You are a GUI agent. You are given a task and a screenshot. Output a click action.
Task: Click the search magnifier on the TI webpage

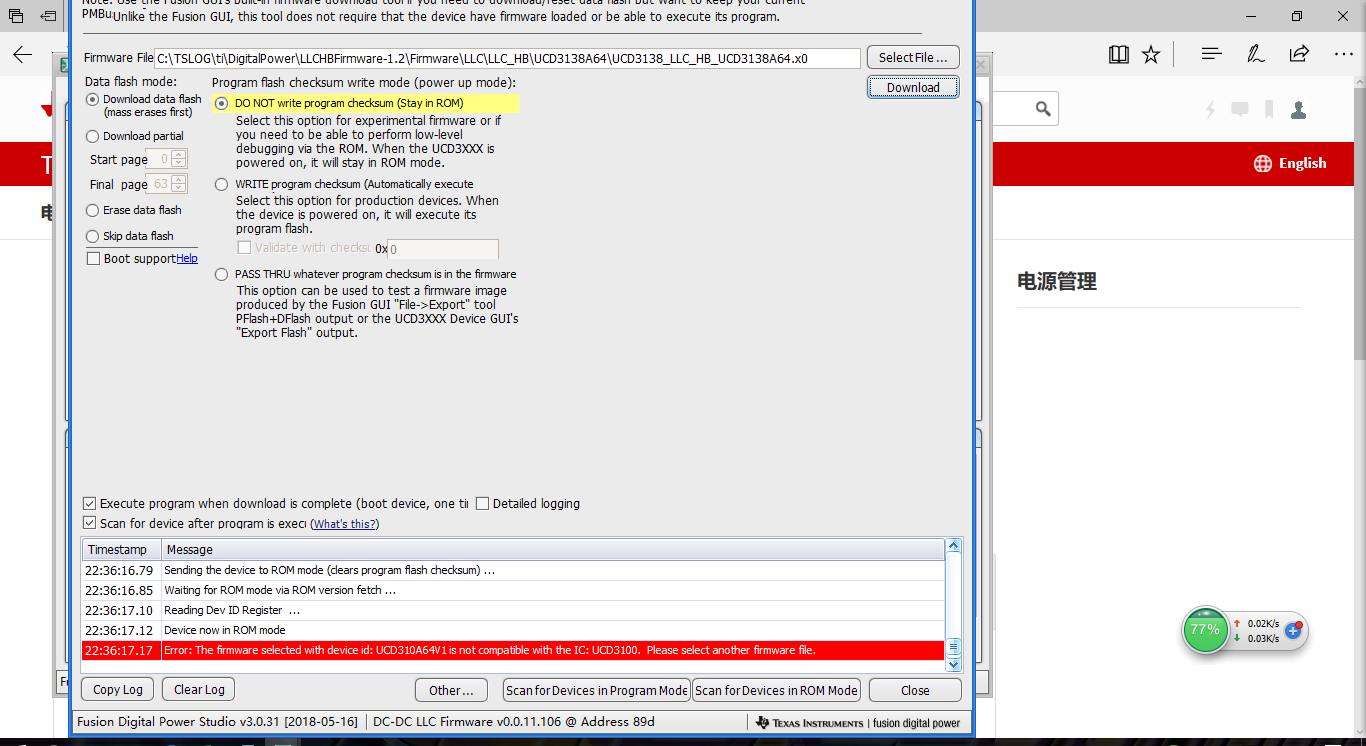click(x=1043, y=109)
